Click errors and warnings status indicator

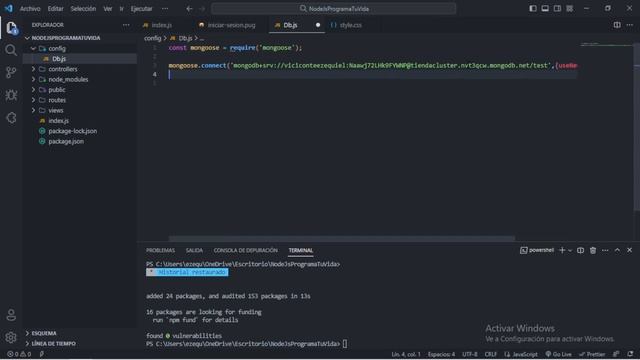point(19,354)
